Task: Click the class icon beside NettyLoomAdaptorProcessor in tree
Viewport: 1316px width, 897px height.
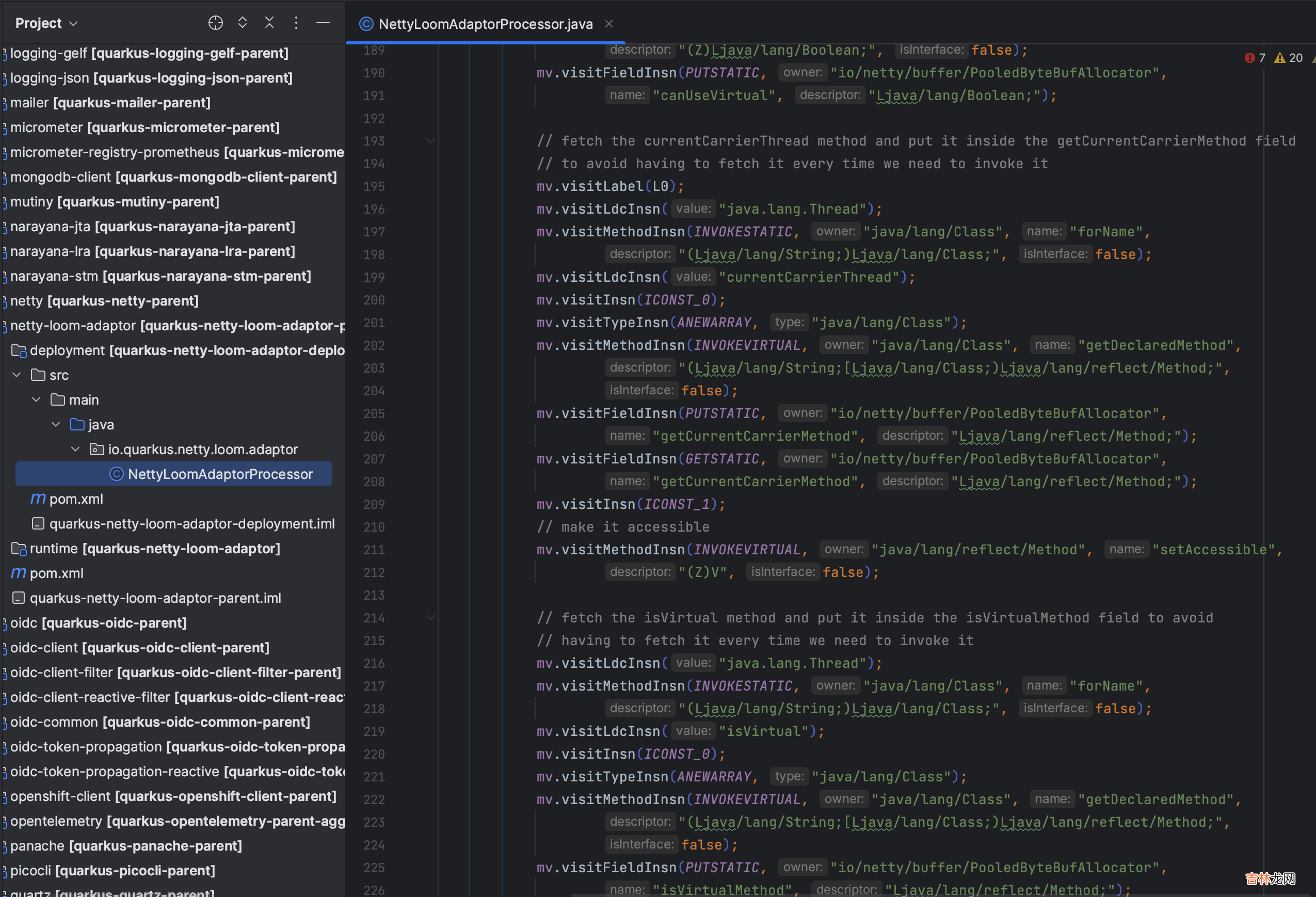Action: click(116, 474)
